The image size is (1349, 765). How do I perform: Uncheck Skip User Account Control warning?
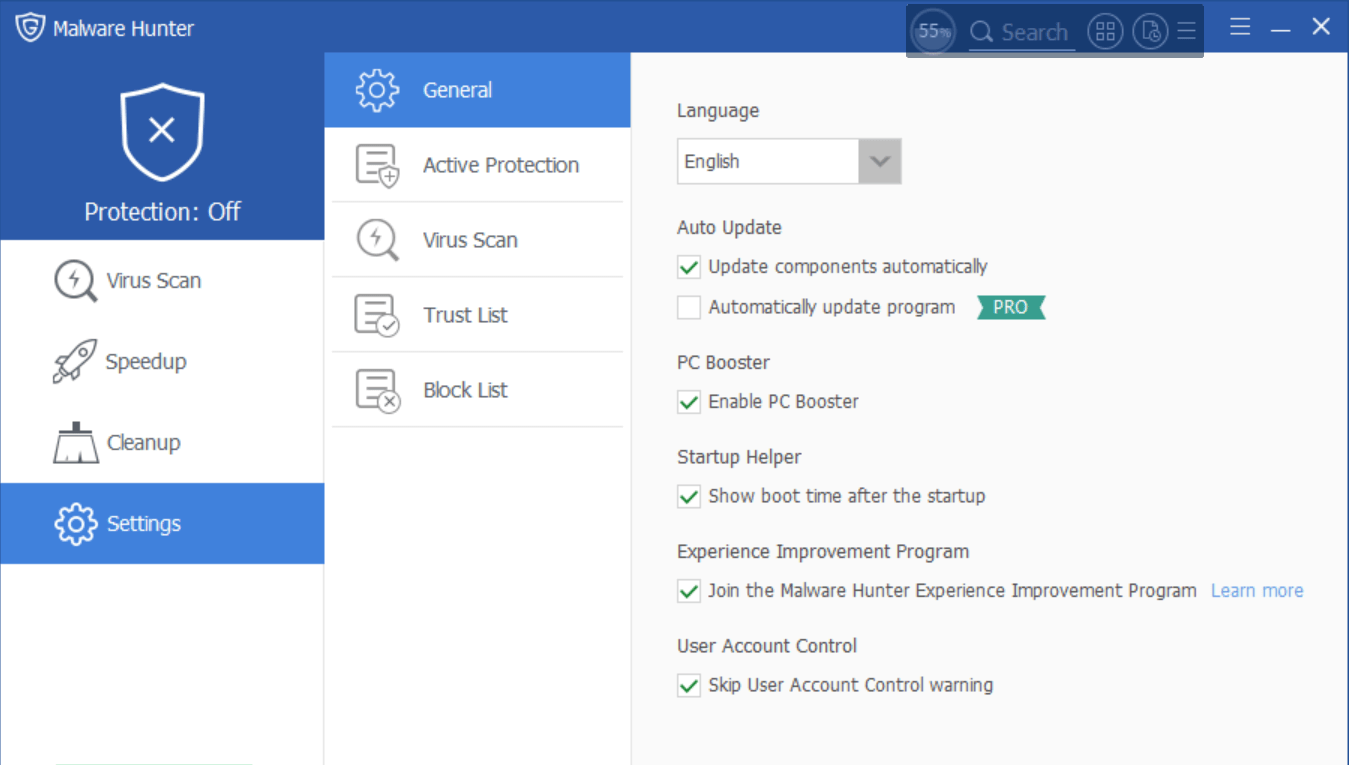[x=689, y=686]
